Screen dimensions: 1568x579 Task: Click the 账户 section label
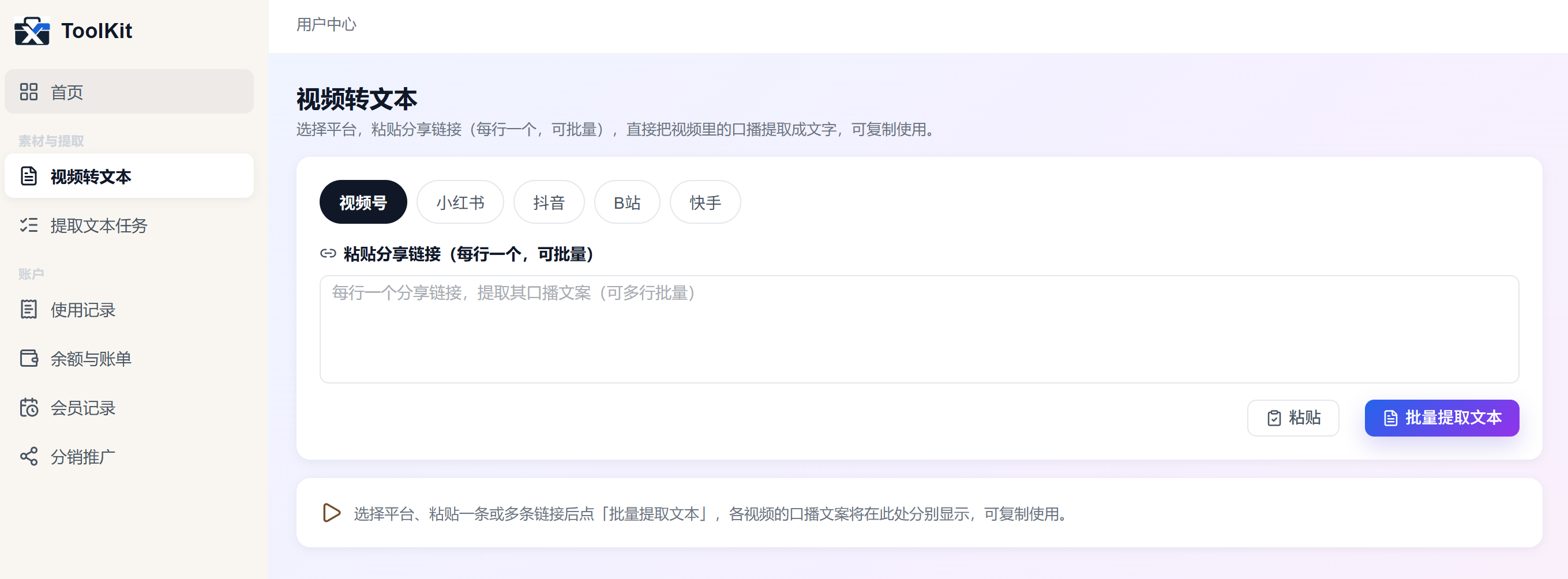(x=31, y=275)
